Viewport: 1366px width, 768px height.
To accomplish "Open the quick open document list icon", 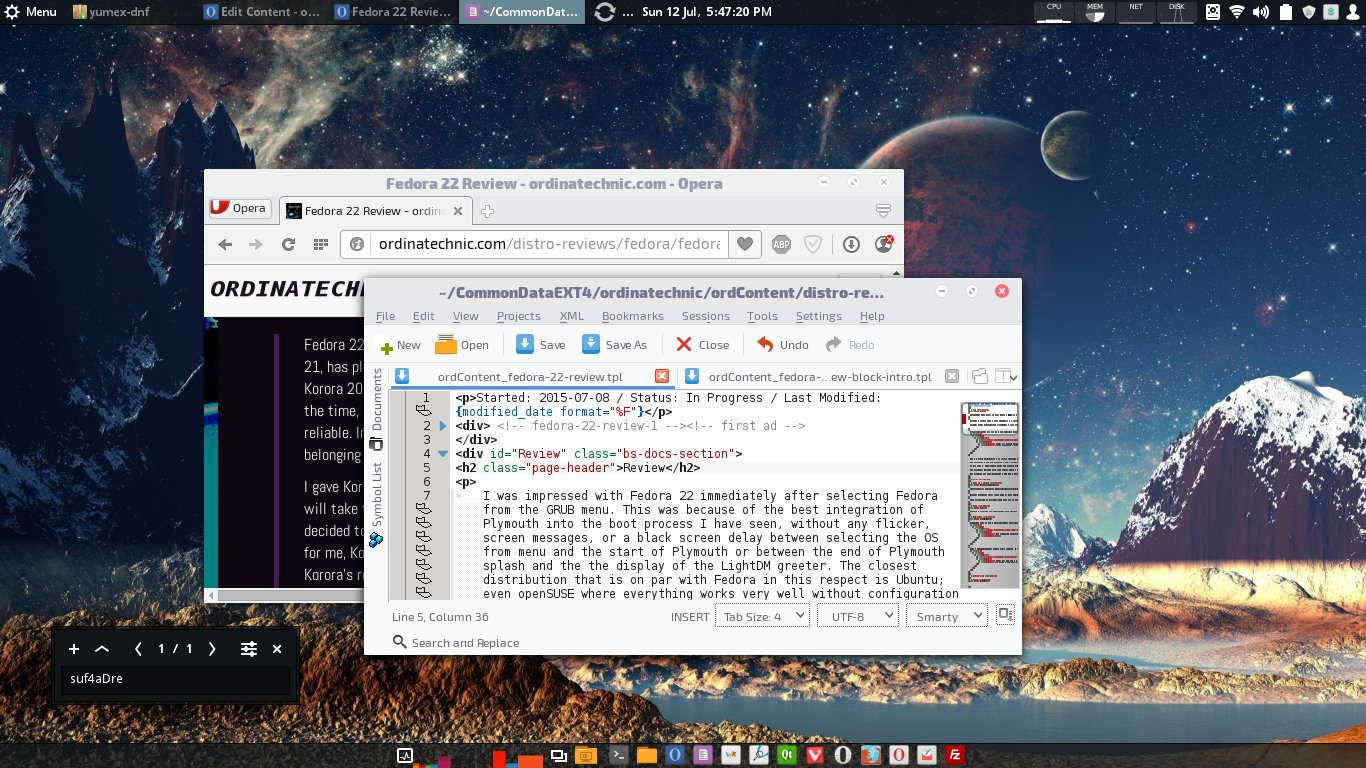I will (979, 376).
